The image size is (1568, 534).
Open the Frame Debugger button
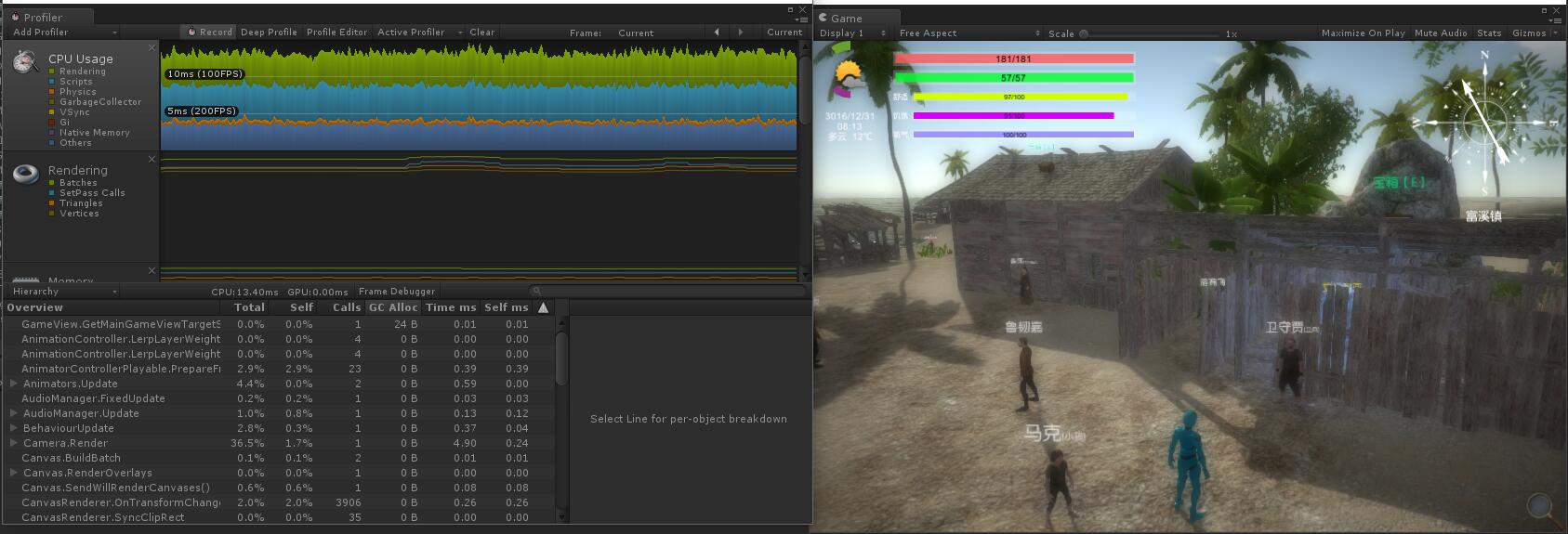click(x=396, y=292)
